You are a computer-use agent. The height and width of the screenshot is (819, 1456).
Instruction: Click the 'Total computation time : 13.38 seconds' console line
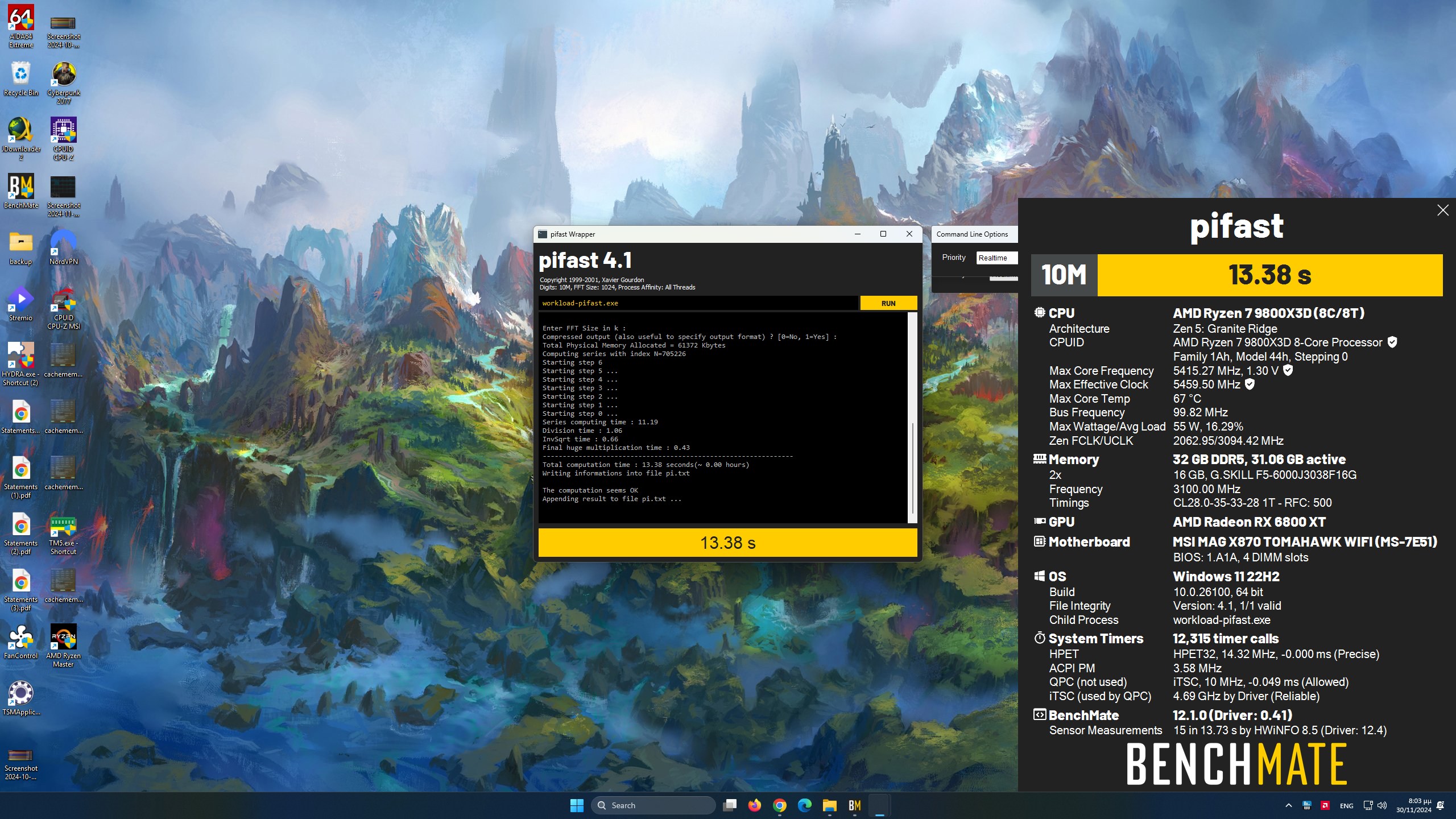coord(646,465)
